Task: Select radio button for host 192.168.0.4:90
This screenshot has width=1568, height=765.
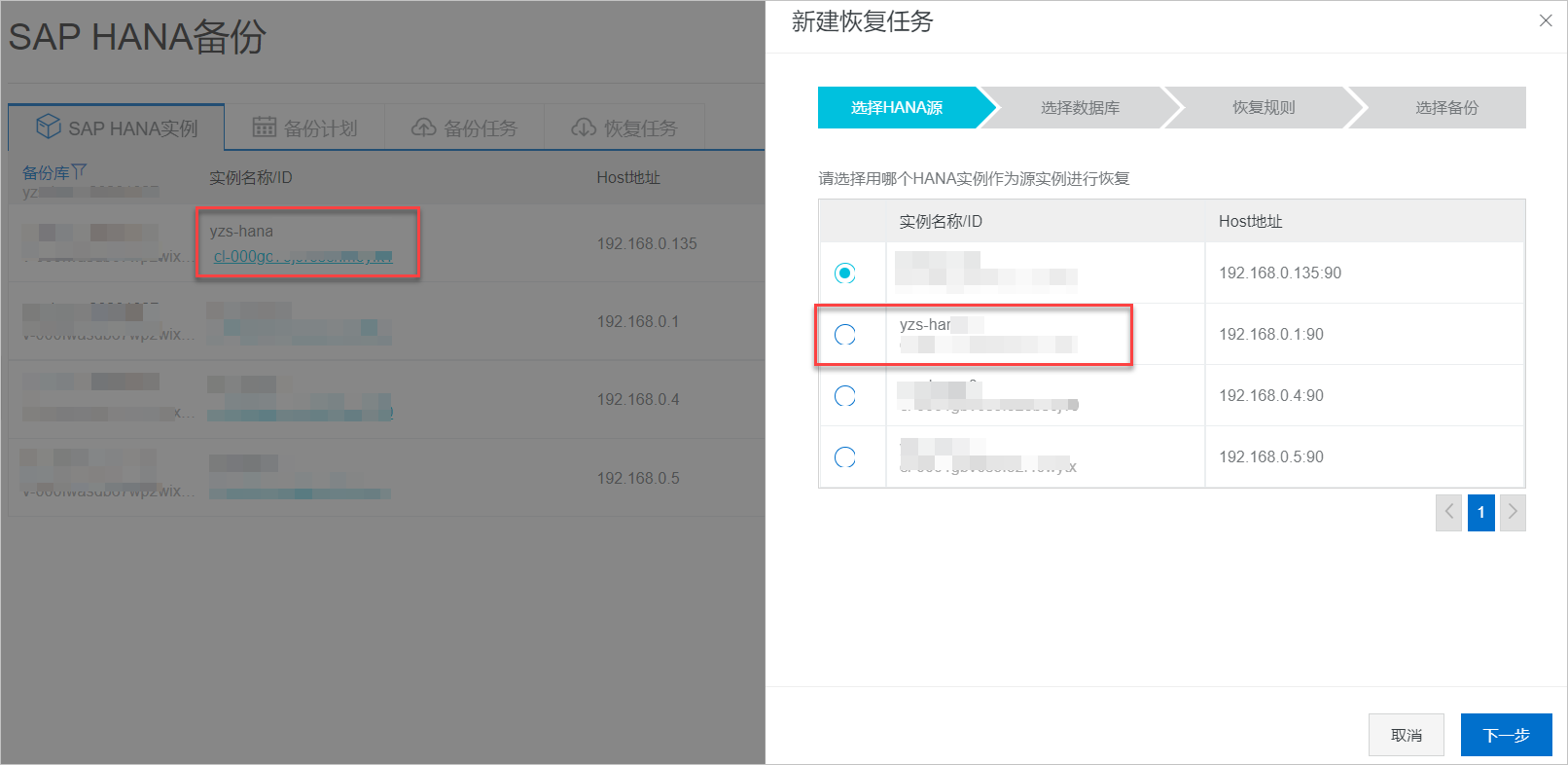Action: (845, 396)
